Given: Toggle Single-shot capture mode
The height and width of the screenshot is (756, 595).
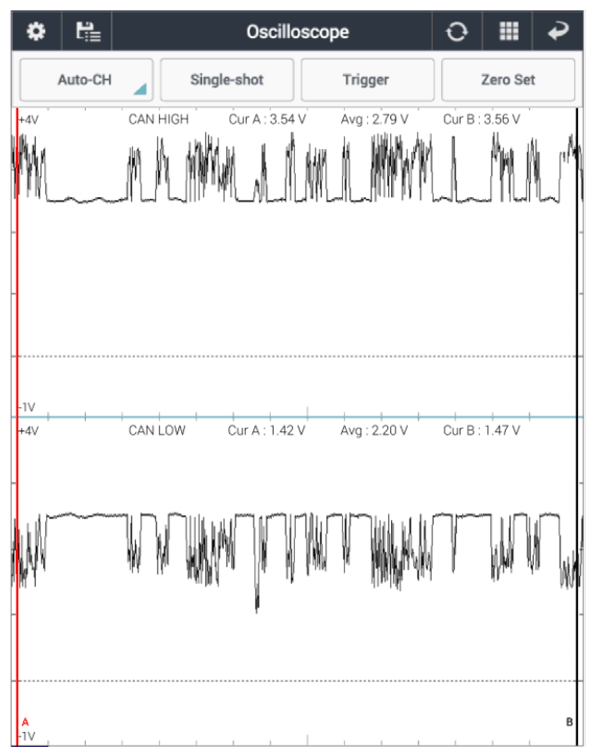Looking at the screenshot, I should coord(227,80).
